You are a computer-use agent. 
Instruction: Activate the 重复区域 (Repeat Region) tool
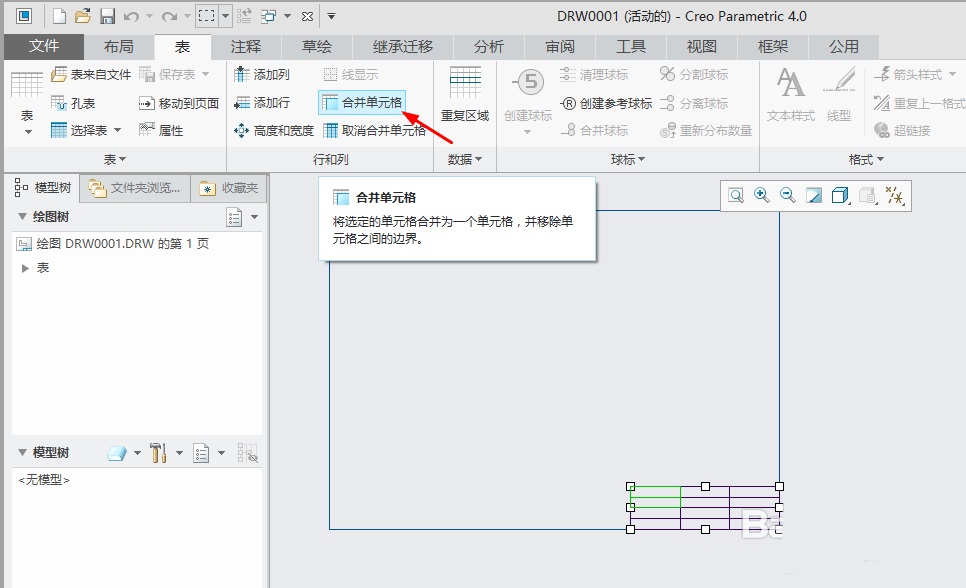pos(465,95)
